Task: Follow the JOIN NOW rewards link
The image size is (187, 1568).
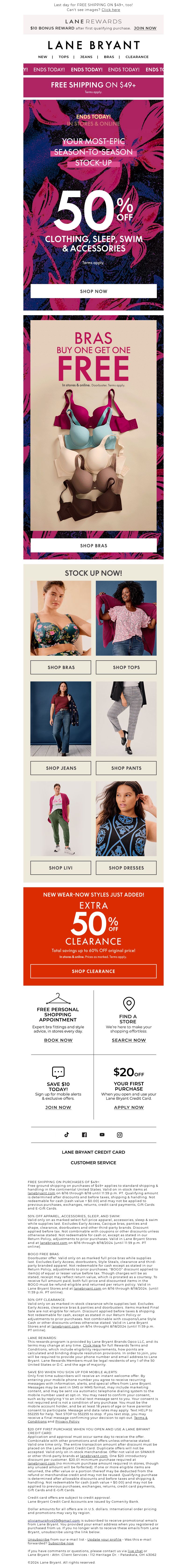Action: click(145, 28)
